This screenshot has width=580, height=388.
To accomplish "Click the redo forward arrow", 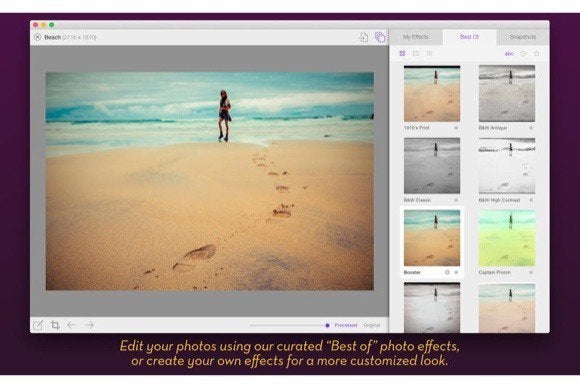I will pyautogui.click(x=89, y=325).
